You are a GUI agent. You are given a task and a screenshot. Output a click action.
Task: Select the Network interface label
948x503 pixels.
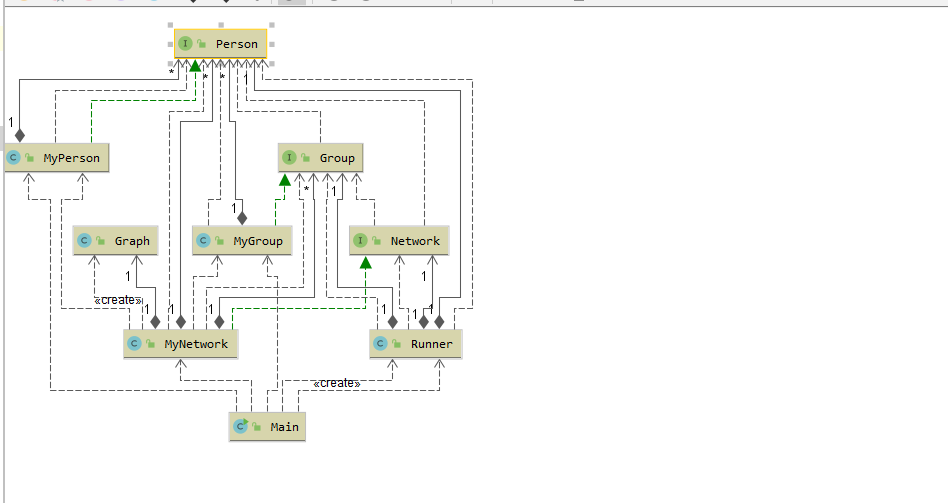coord(415,241)
